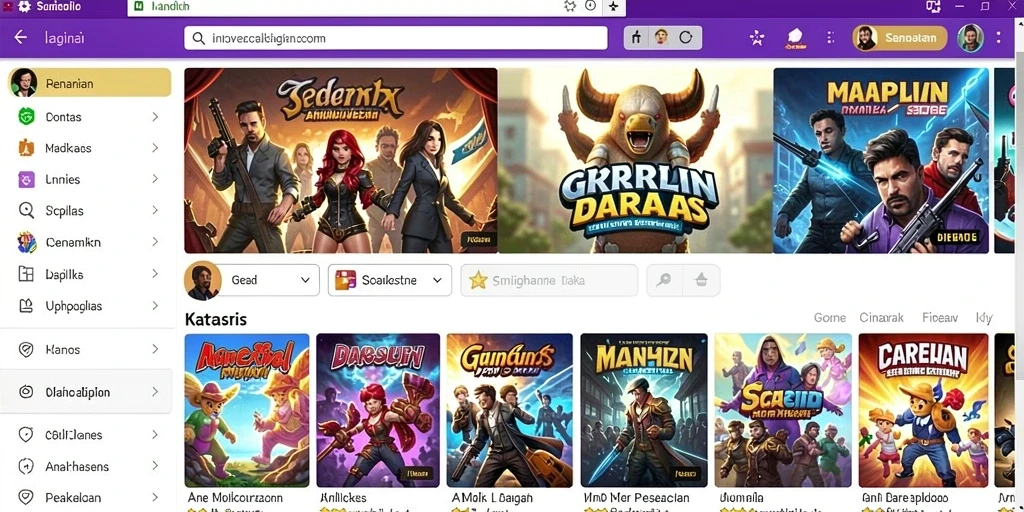Expand the Lnnies sidebar chevron
The height and width of the screenshot is (512, 1024).
tap(155, 179)
